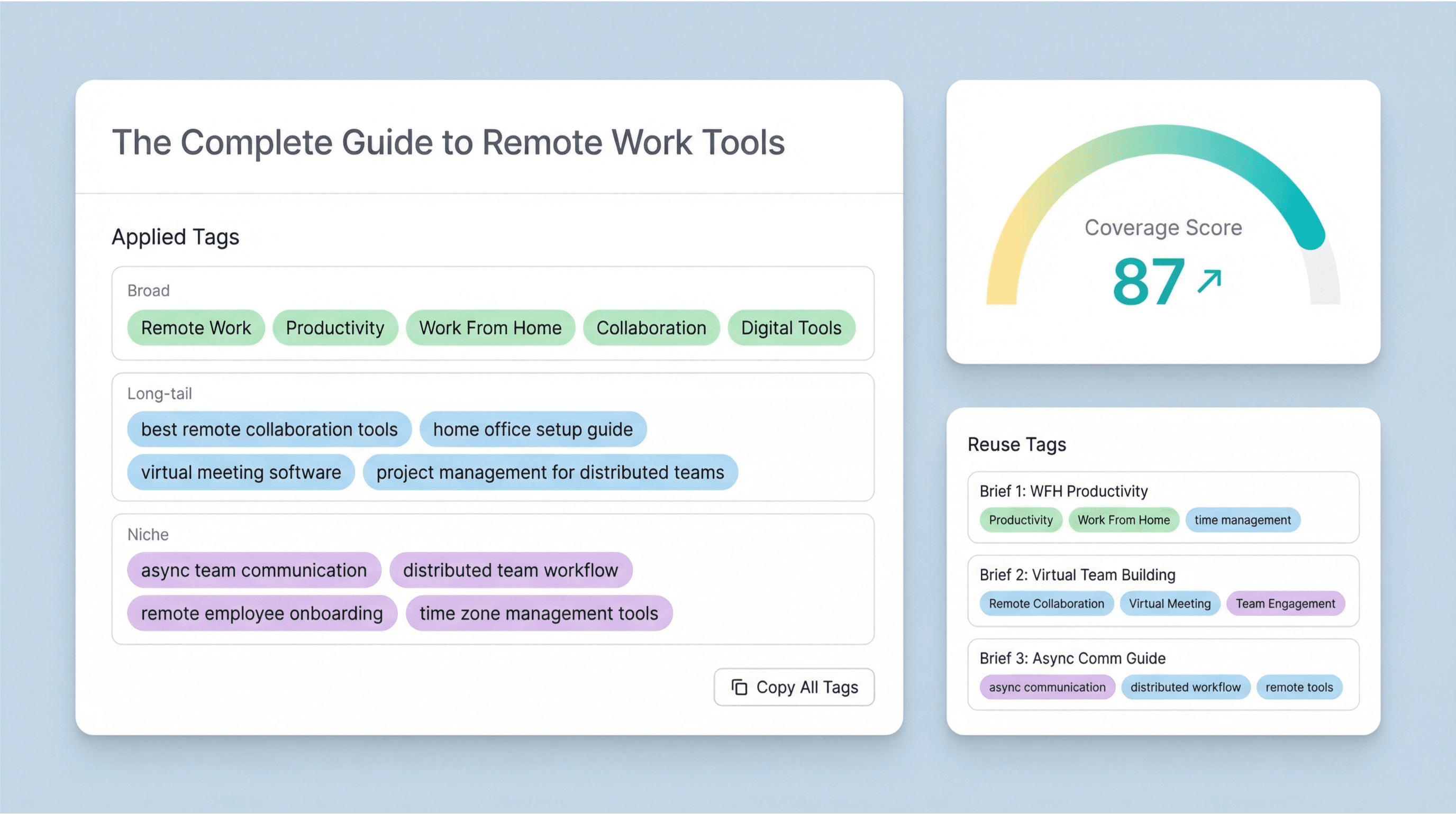Click 'virtual meeting software' tag
The width and height of the screenshot is (1456, 814).
[241, 472]
